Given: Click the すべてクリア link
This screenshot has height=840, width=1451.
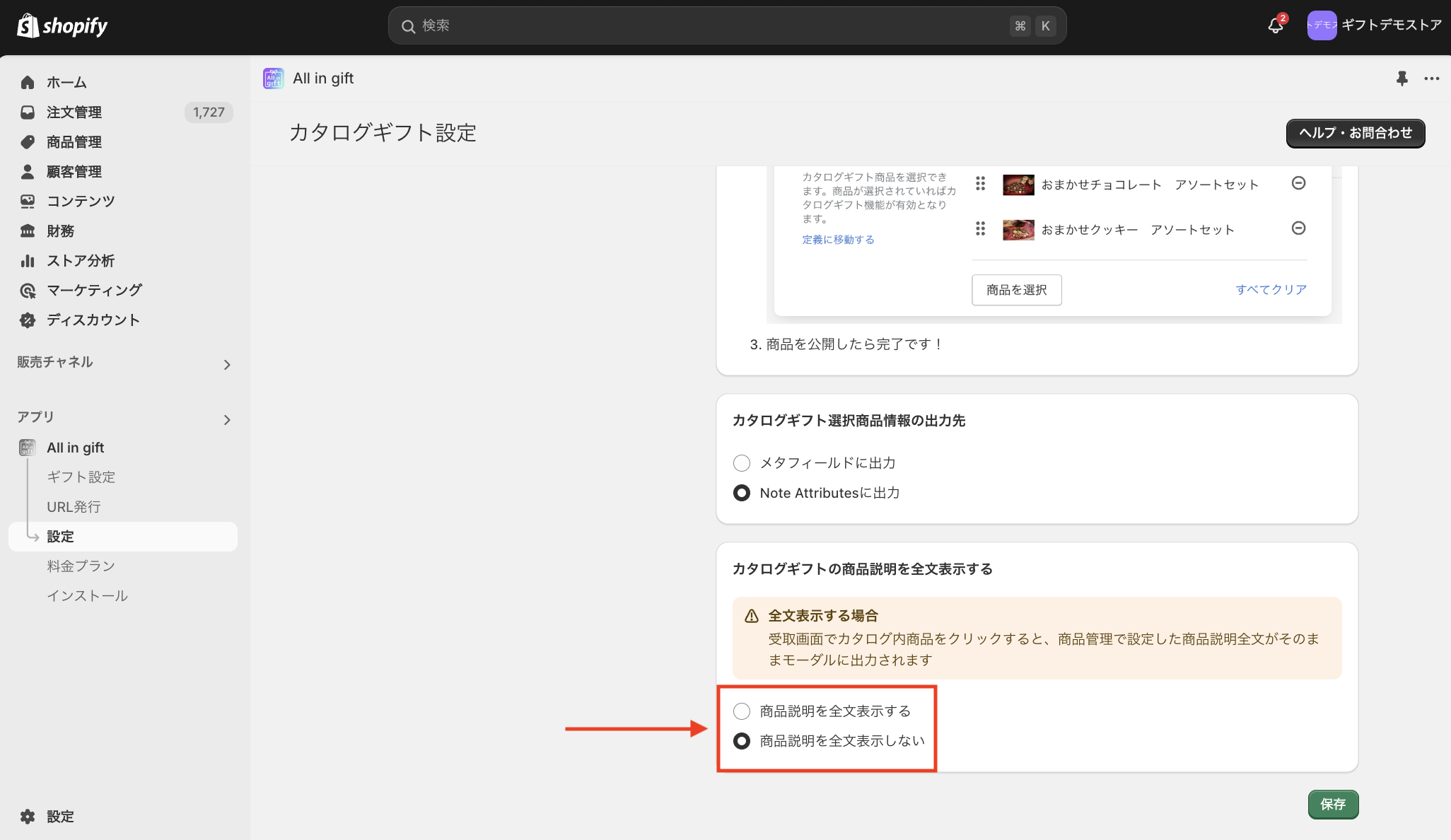Looking at the screenshot, I should [1271, 290].
